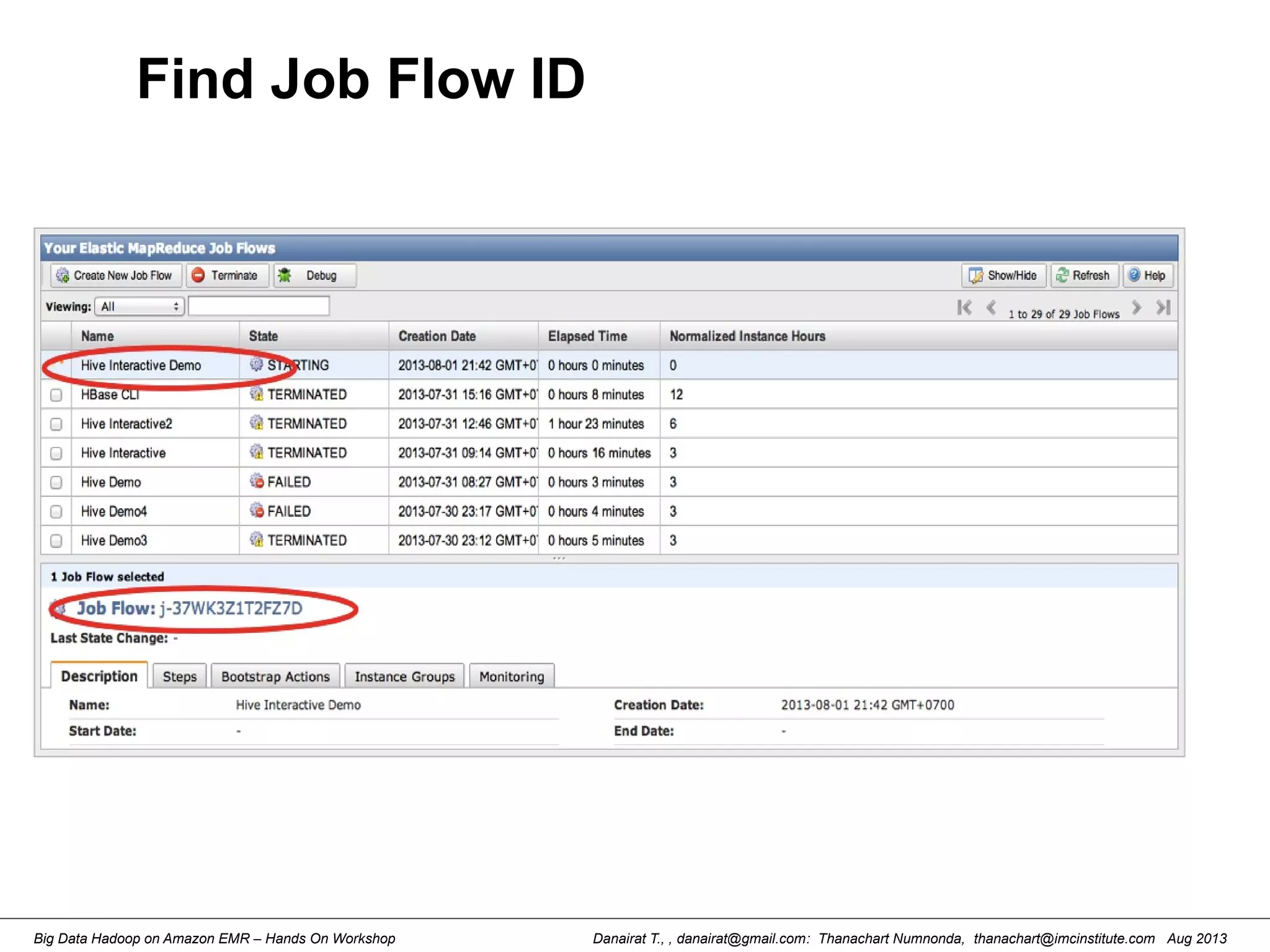Open the Steps tab
Image resolution: width=1270 pixels, height=952 pixels.
[x=180, y=676]
